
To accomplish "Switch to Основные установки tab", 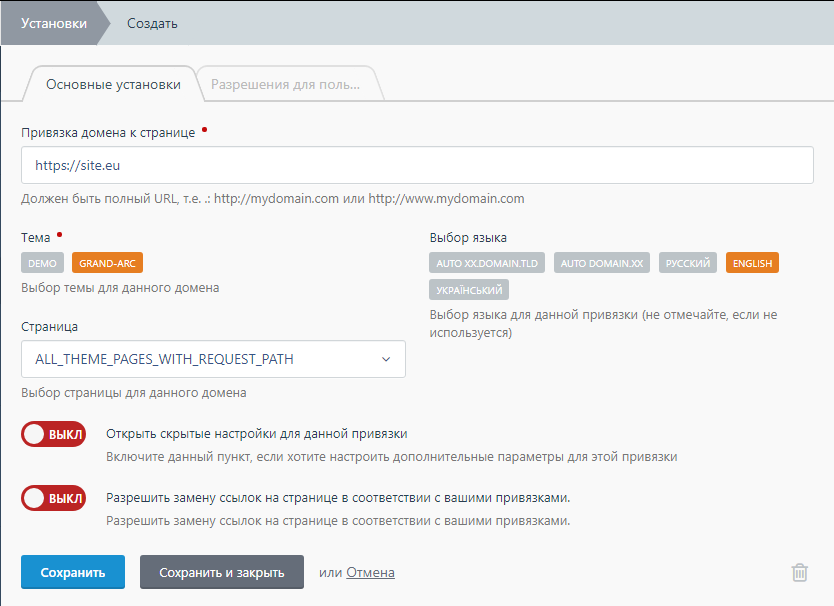I will [x=113, y=84].
